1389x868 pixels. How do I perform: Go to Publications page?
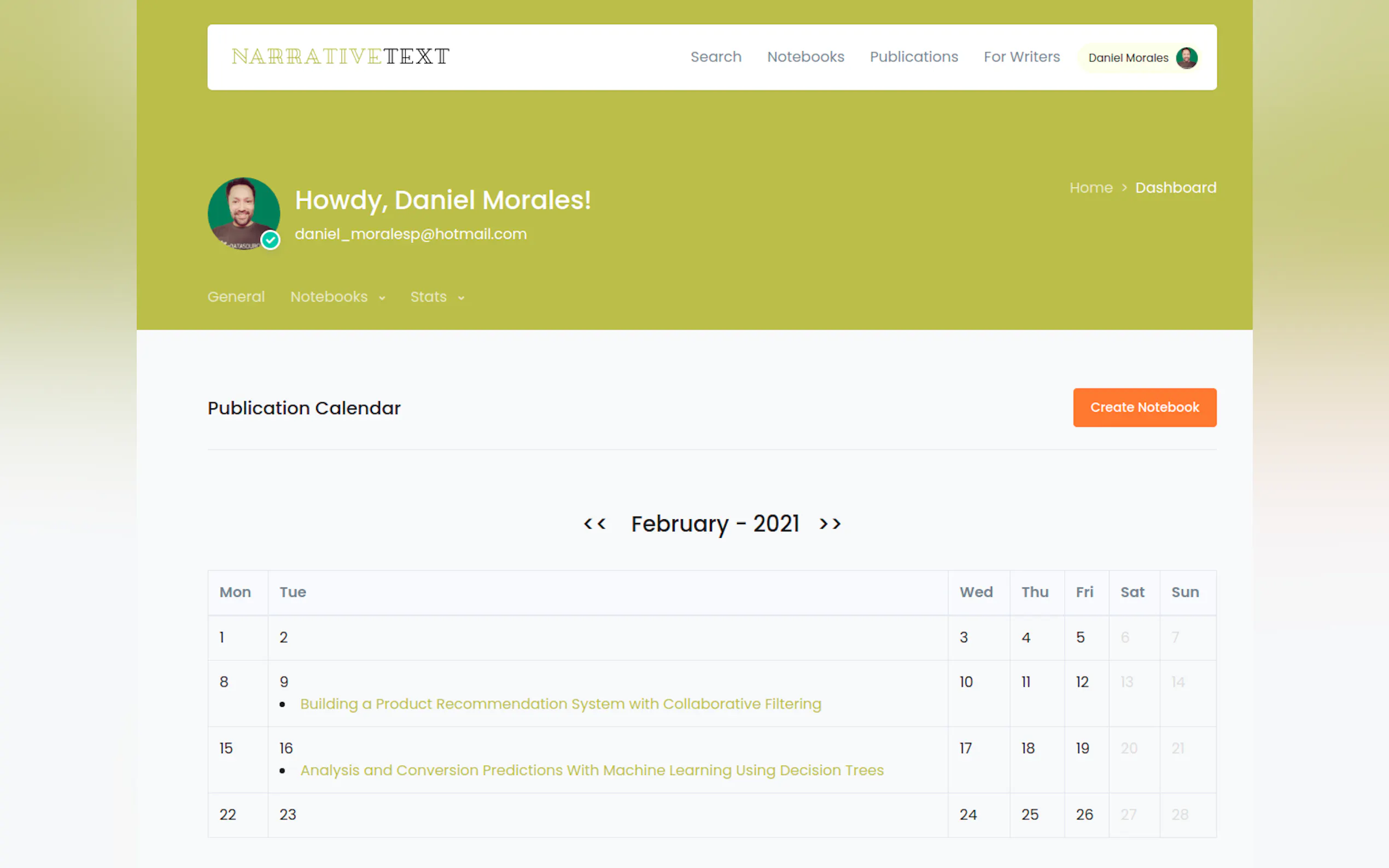pyautogui.click(x=913, y=57)
